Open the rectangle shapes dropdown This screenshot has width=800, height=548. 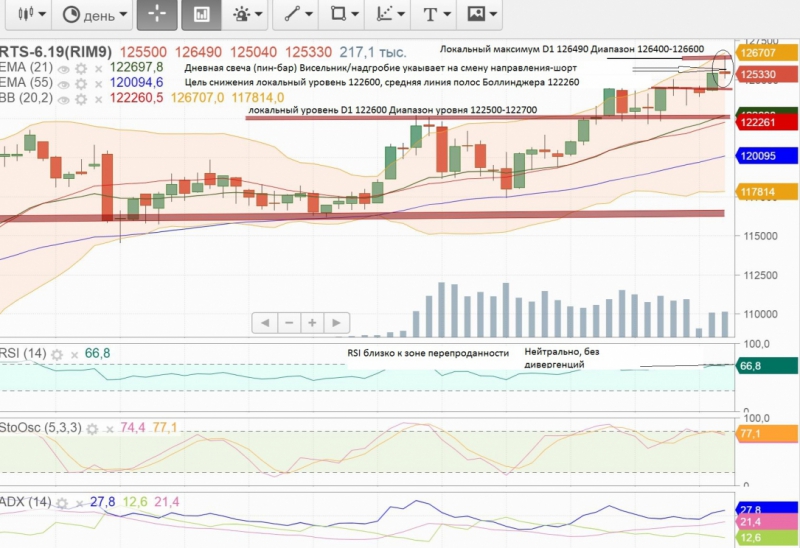coord(343,14)
